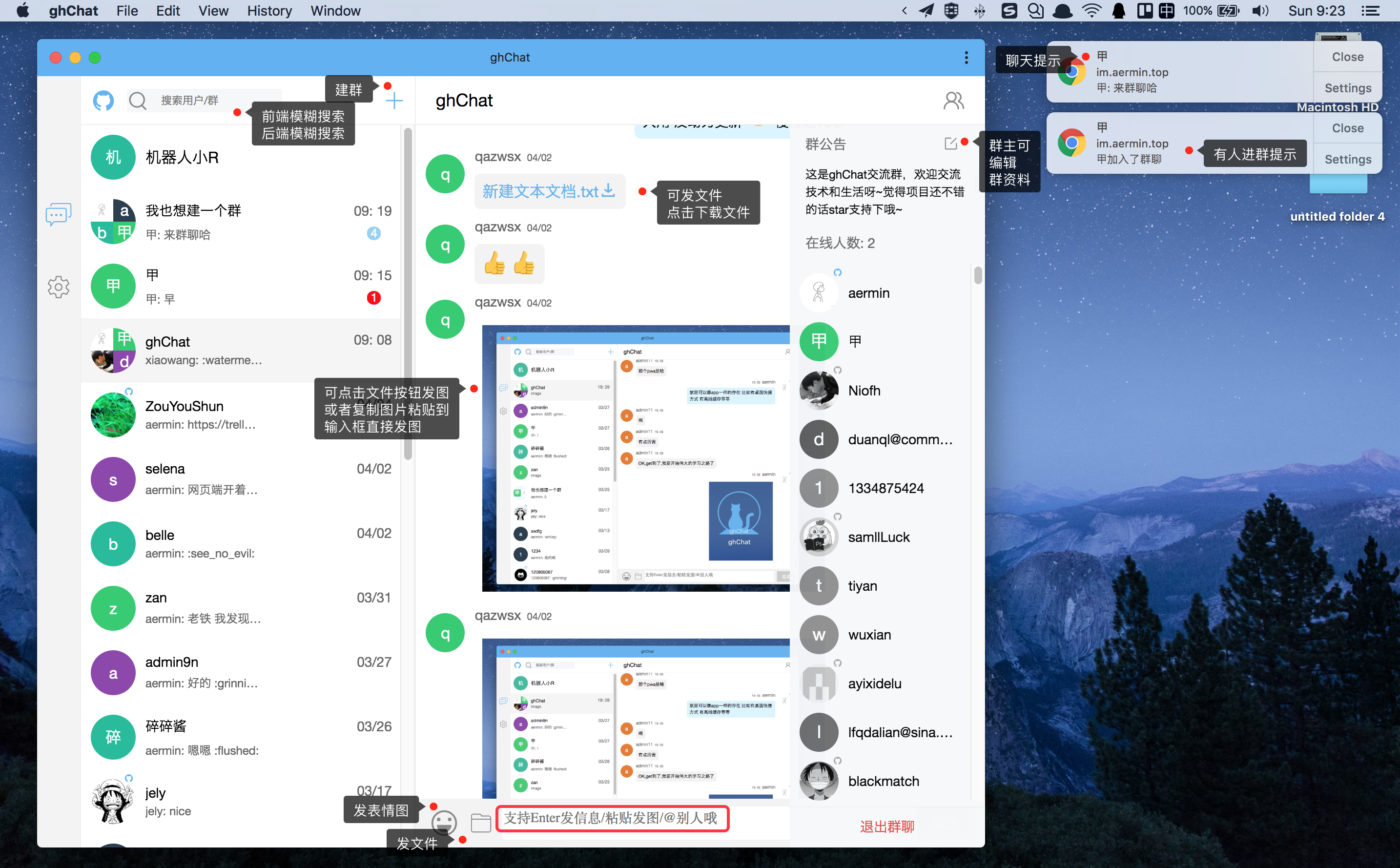Click the chat list scrollbar
The width and height of the screenshot is (1400, 868).
coord(408,293)
